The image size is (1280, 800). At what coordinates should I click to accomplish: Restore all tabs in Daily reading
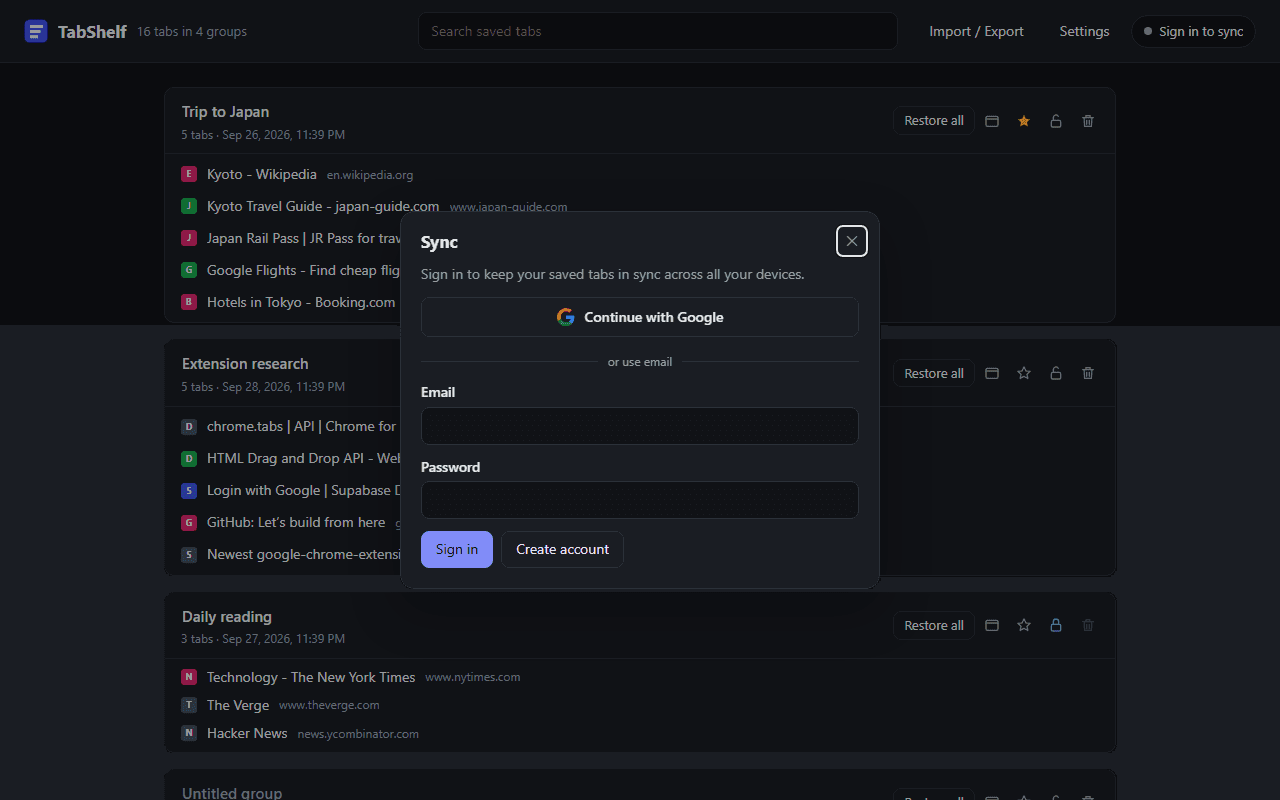[934, 625]
